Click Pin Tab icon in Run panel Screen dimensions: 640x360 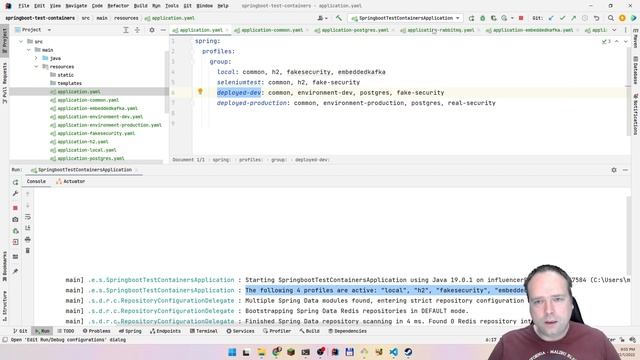tap(16, 271)
